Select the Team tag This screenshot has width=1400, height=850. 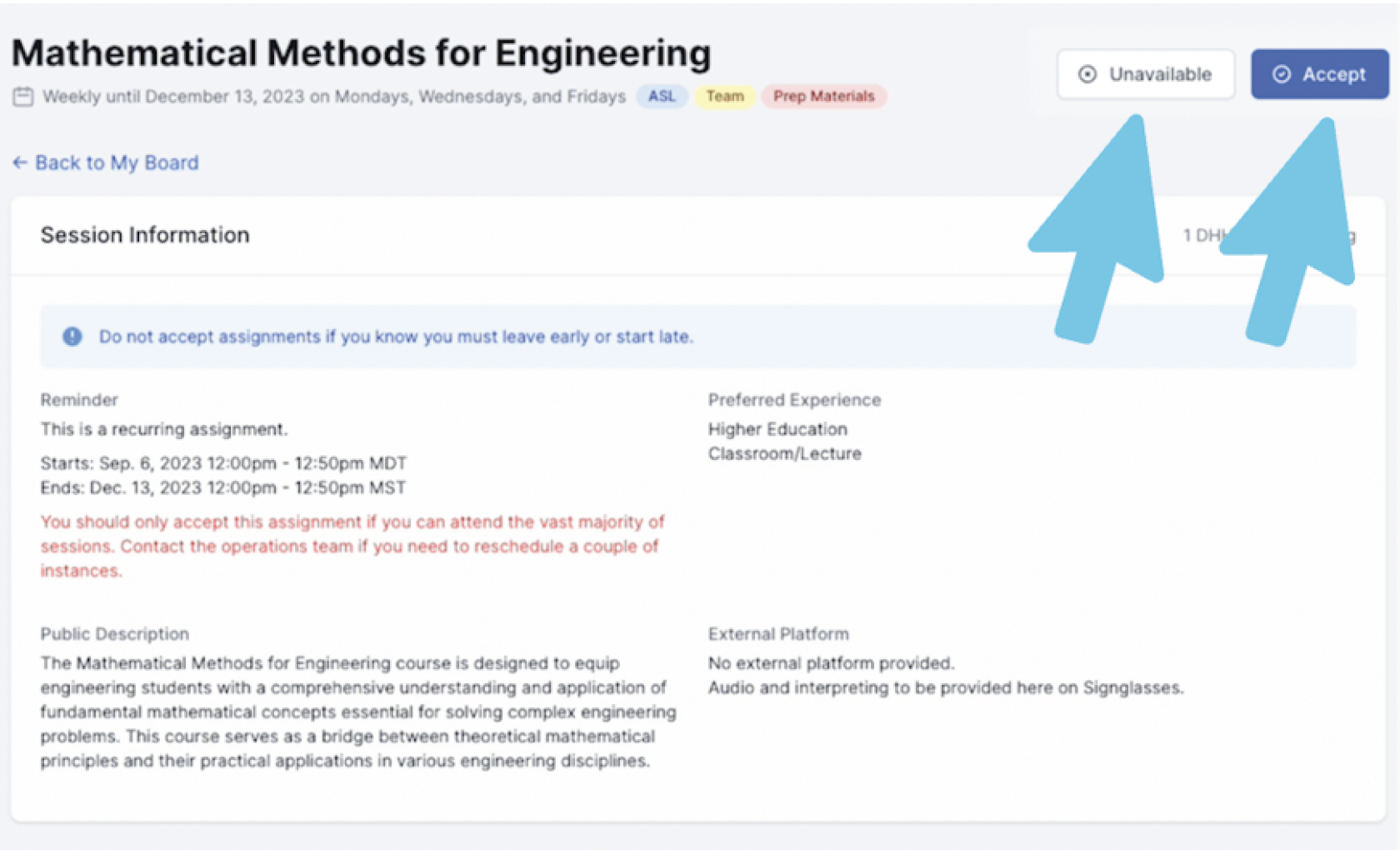coord(724,97)
